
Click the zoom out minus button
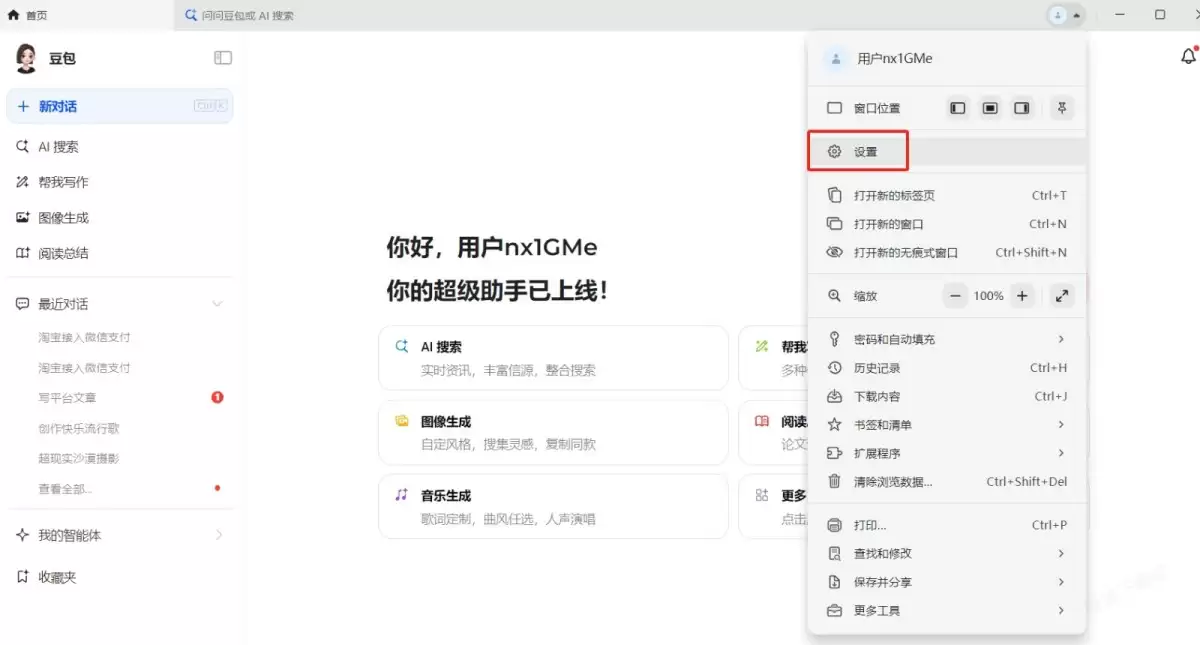point(956,296)
